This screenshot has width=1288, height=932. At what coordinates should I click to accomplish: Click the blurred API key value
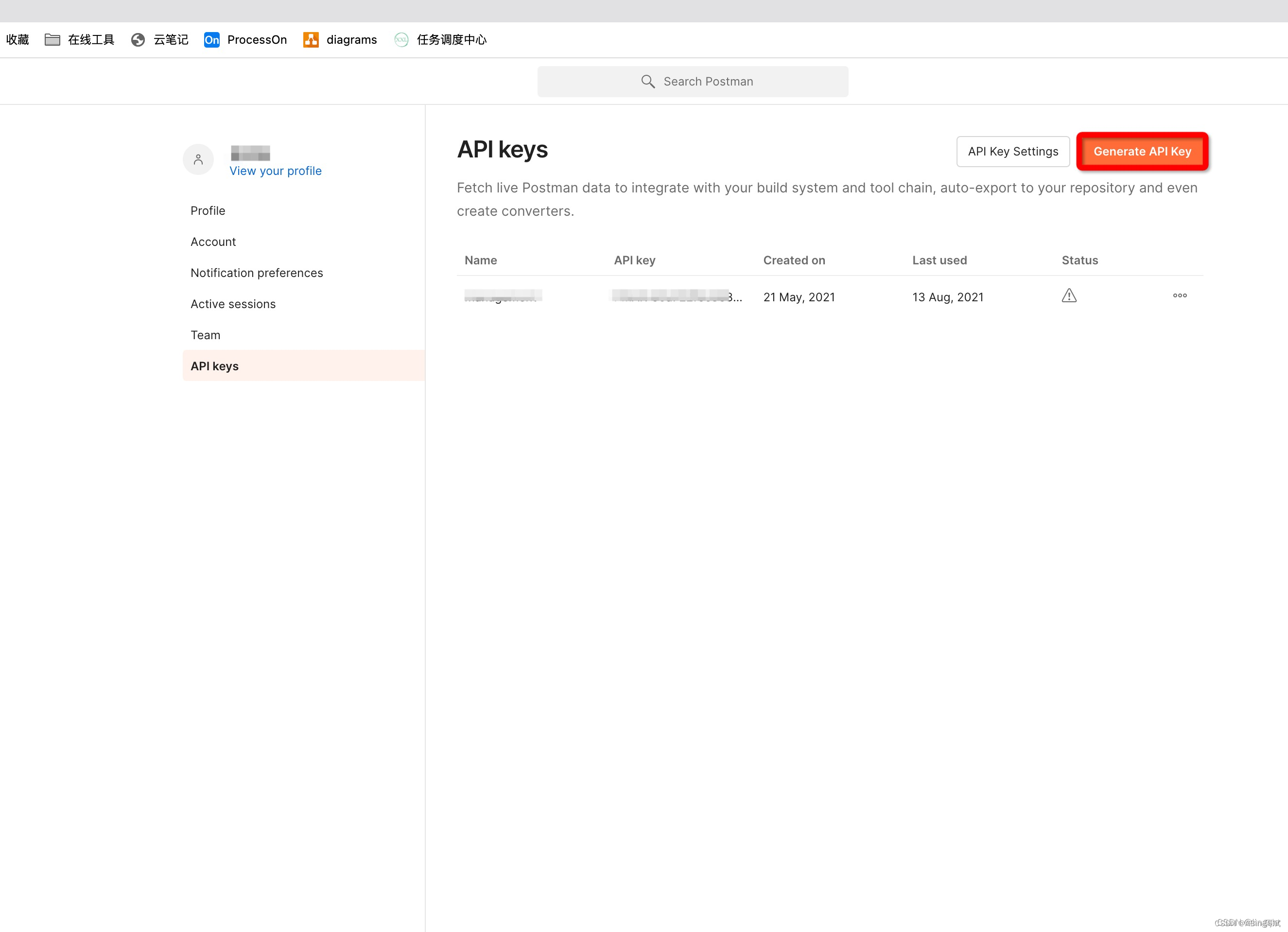click(676, 296)
